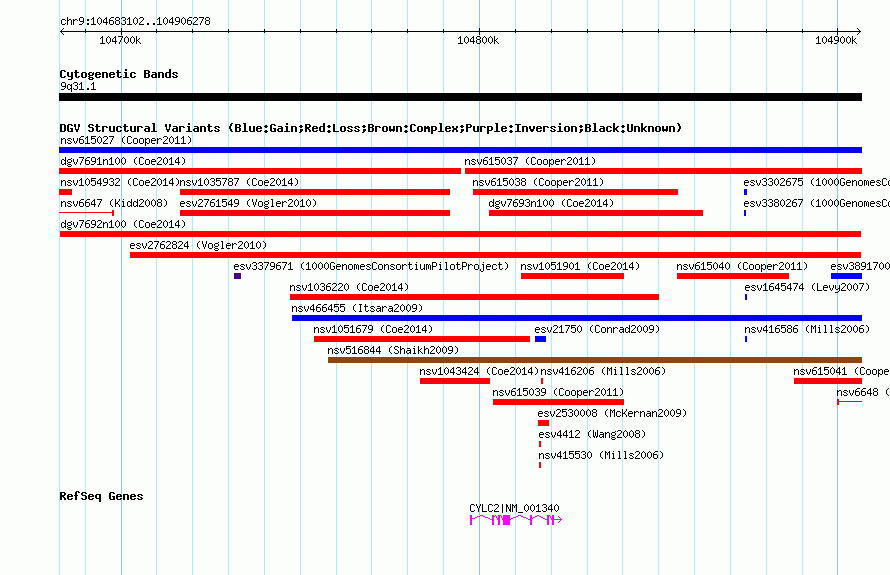890x575 pixels.
Task: Open the nsv1054932 (Coe2014) variant label
Action: 120,182
